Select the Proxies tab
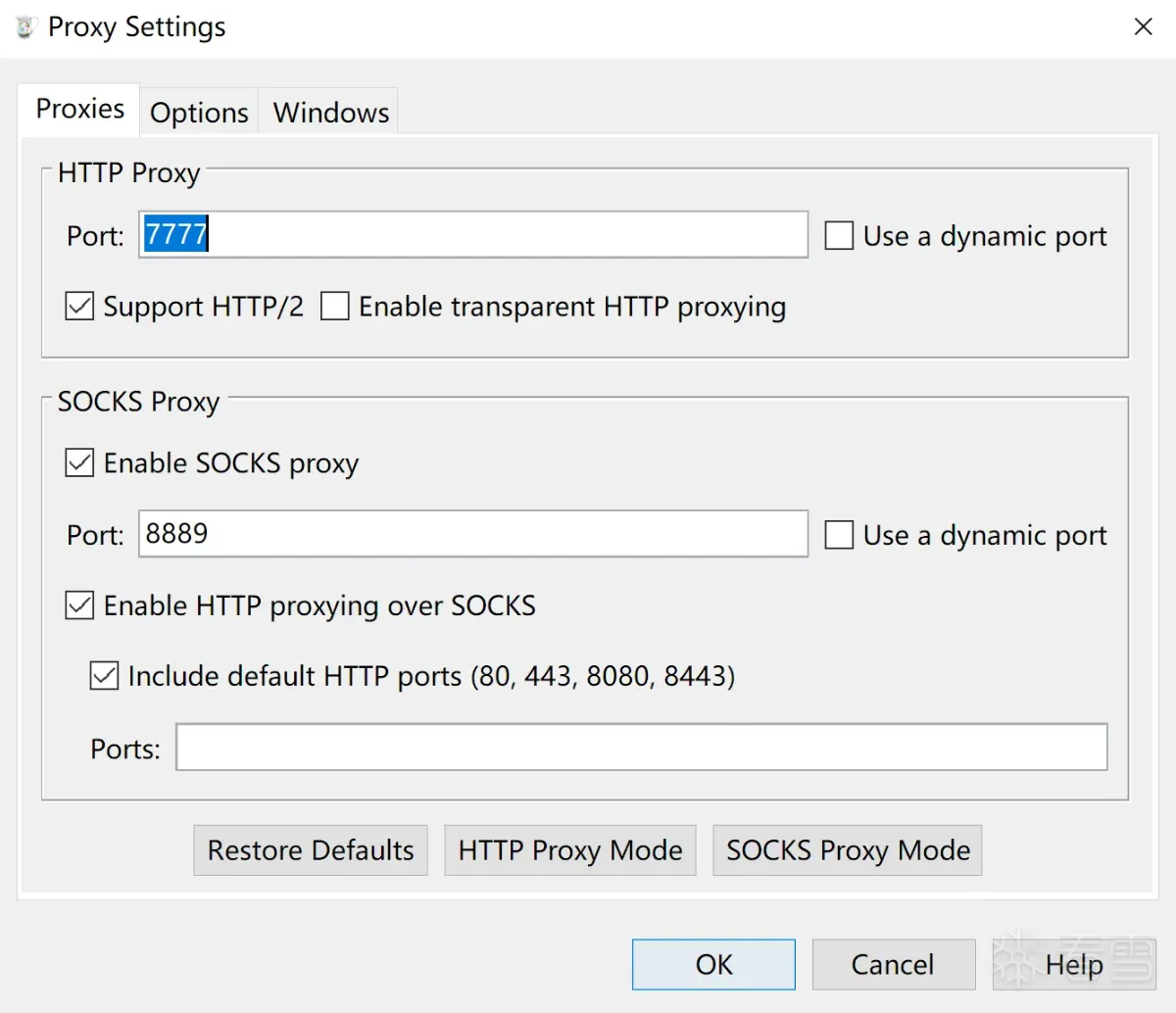 79,109
